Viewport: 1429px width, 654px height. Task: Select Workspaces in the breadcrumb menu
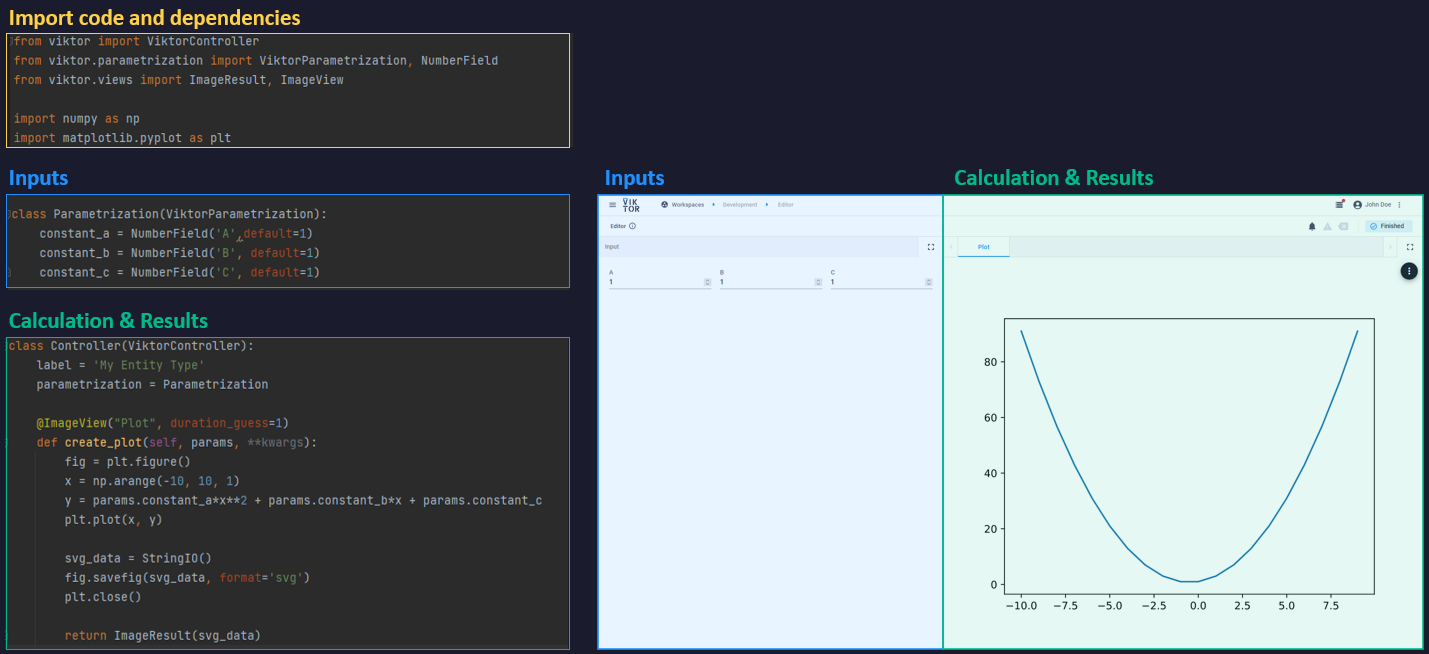click(x=688, y=205)
